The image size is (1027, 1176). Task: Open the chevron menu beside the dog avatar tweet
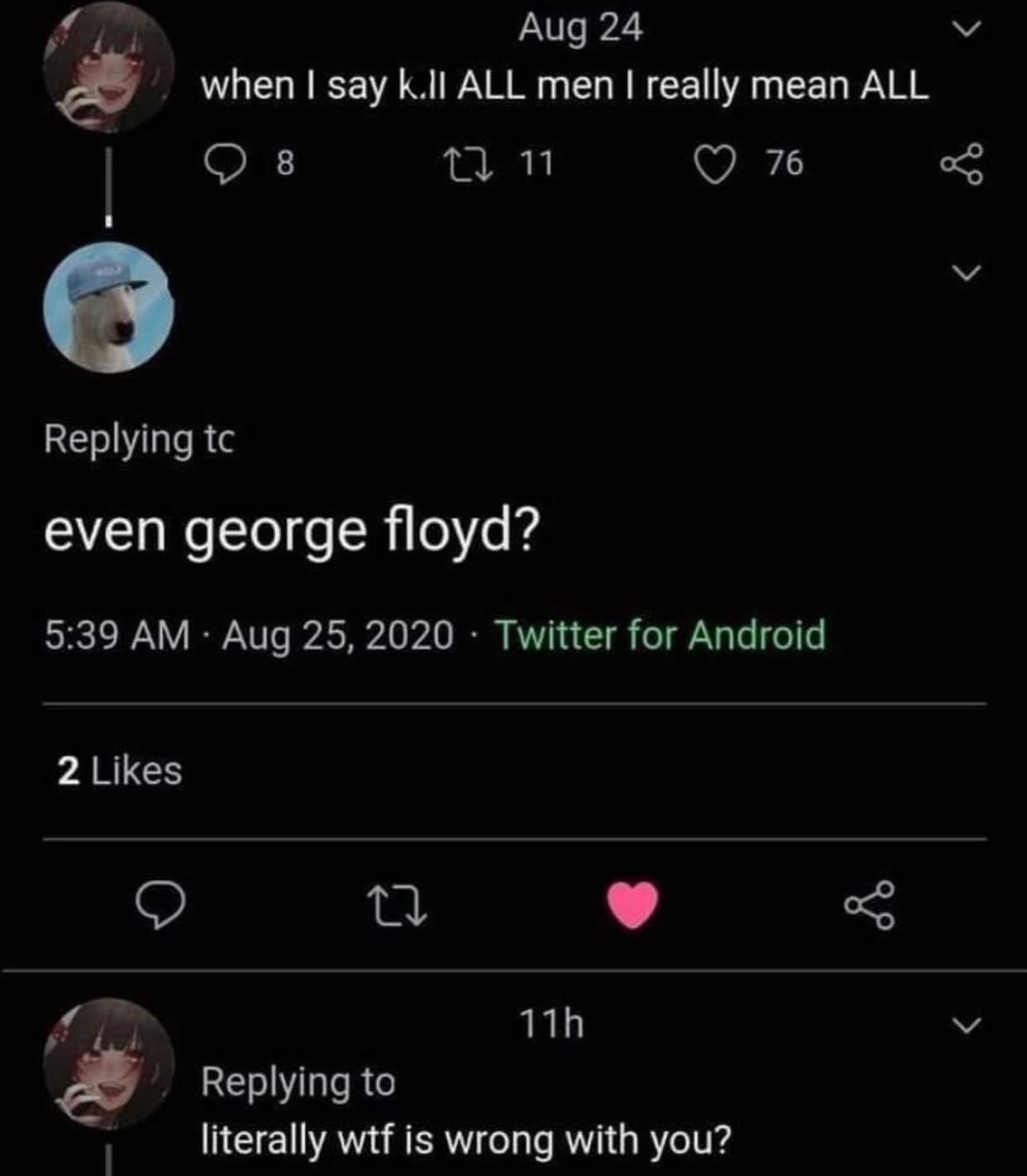[x=965, y=271]
